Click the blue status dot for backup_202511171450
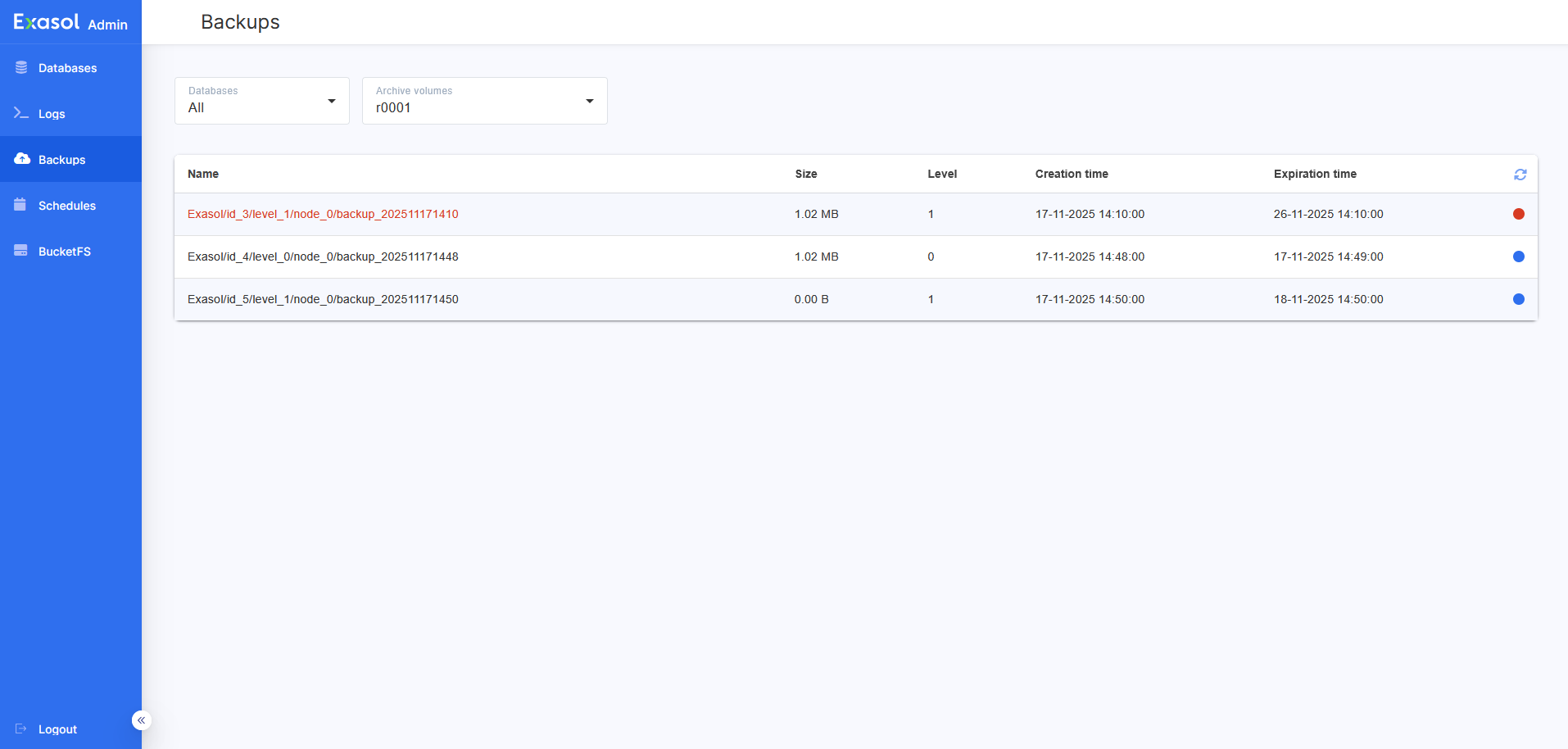 [x=1518, y=299]
